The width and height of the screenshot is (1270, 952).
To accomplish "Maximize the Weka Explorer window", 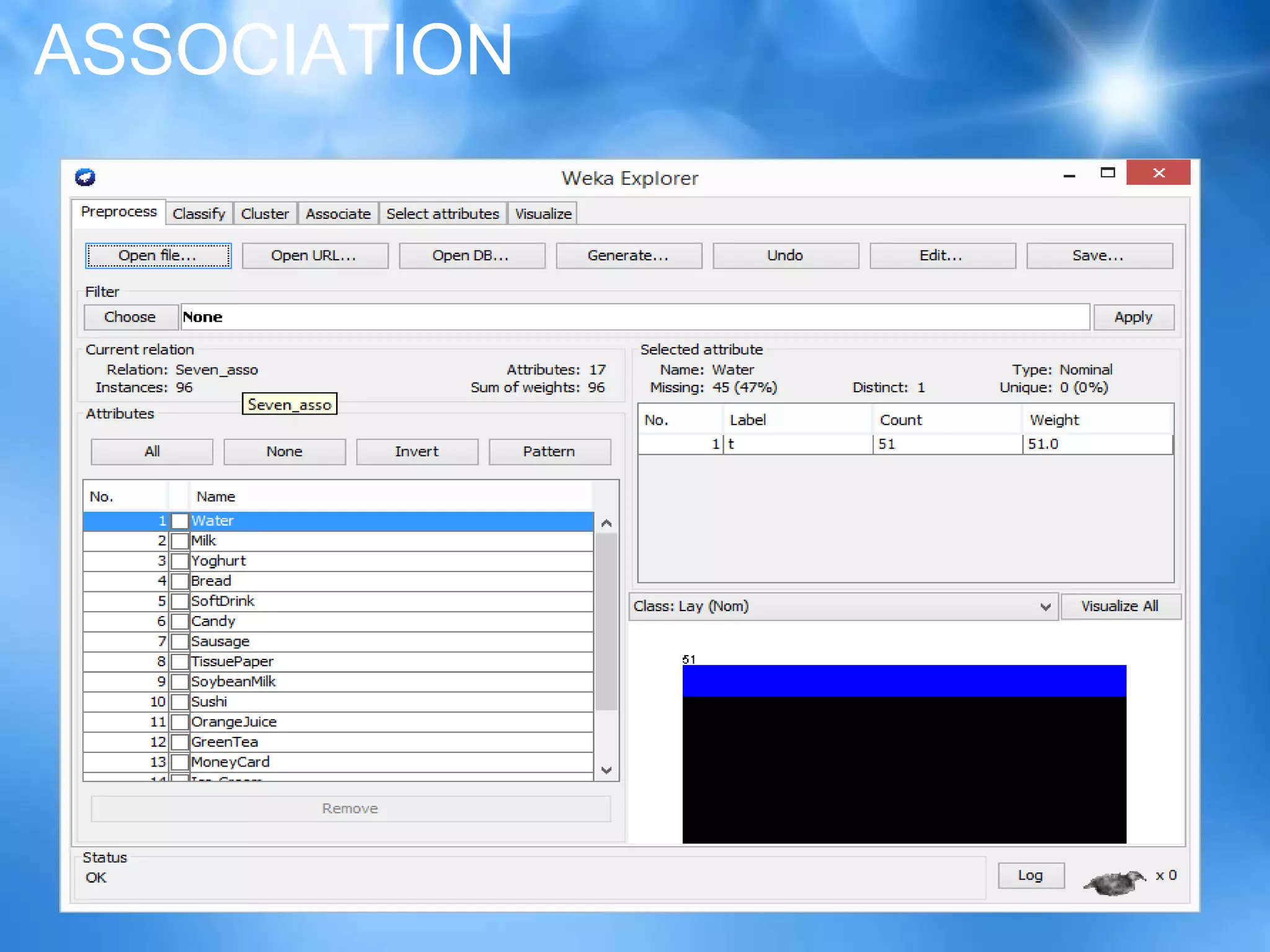I will click(x=1108, y=173).
